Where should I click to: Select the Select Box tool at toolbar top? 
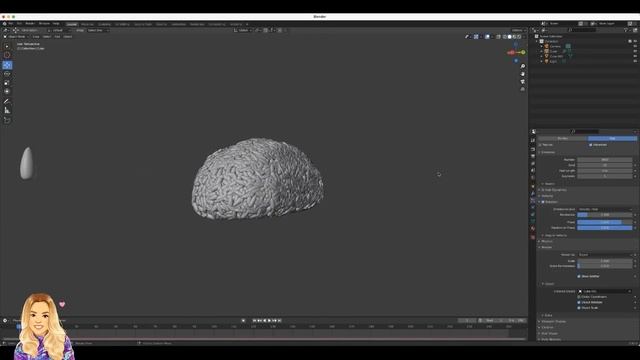pos(7,46)
